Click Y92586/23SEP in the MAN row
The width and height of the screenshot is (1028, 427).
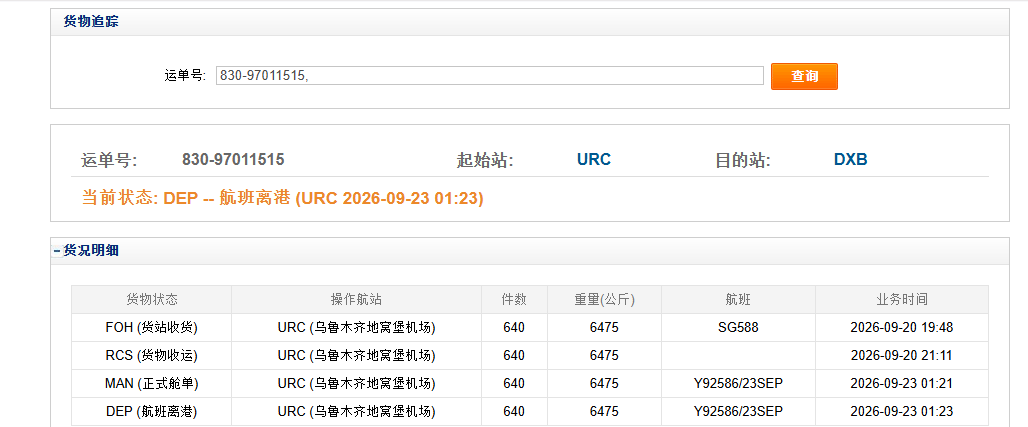pyautogui.click(x=738, y=384)
